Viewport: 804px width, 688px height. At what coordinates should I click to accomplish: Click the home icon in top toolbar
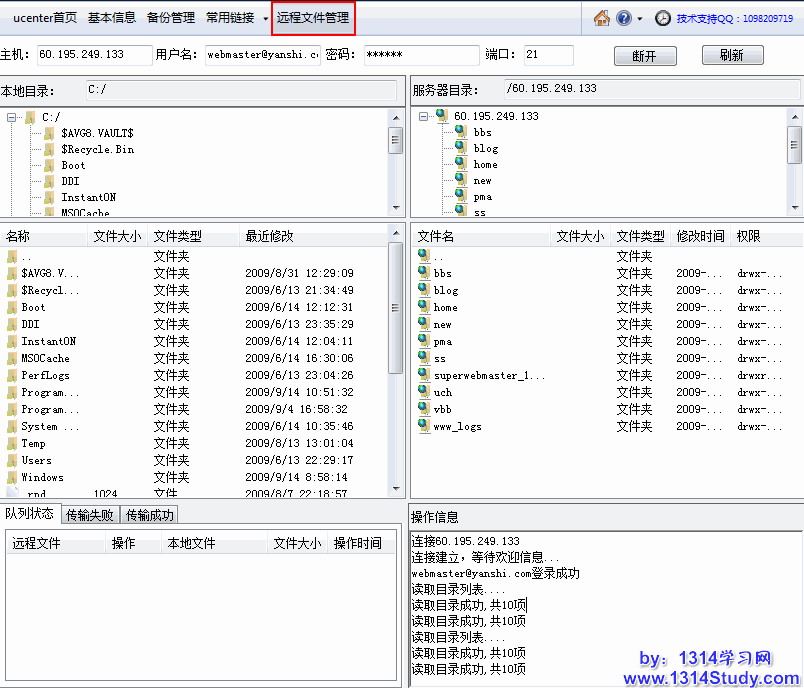601,18
